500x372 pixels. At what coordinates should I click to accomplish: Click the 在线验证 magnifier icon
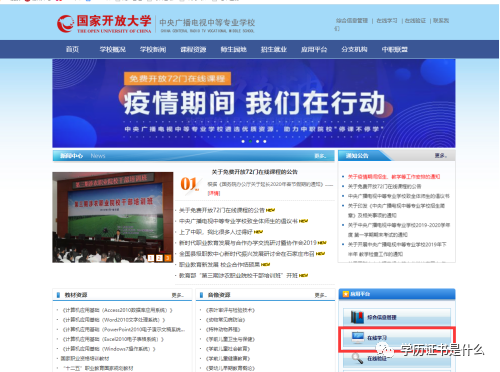tap(357, 358)
